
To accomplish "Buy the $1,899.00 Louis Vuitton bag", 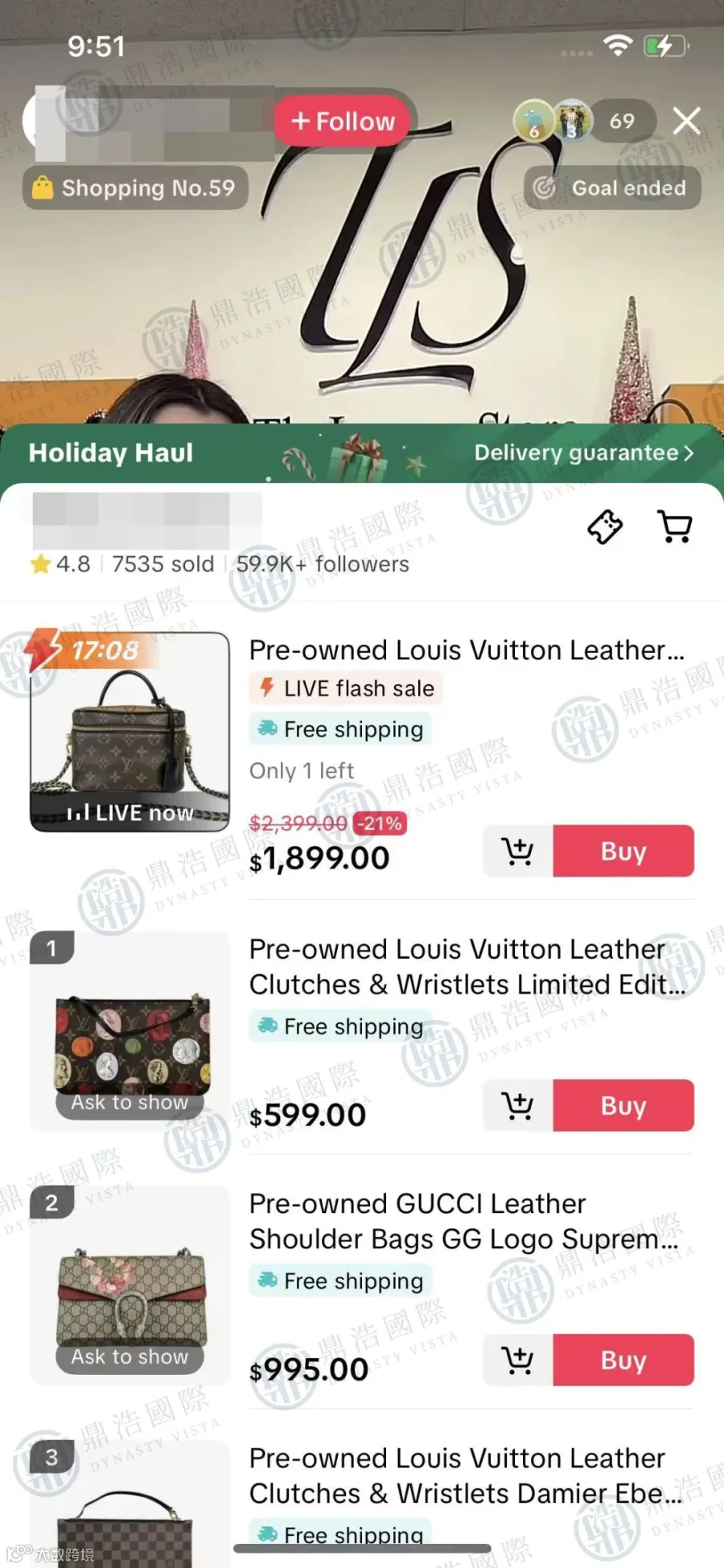I will point(623,851).
